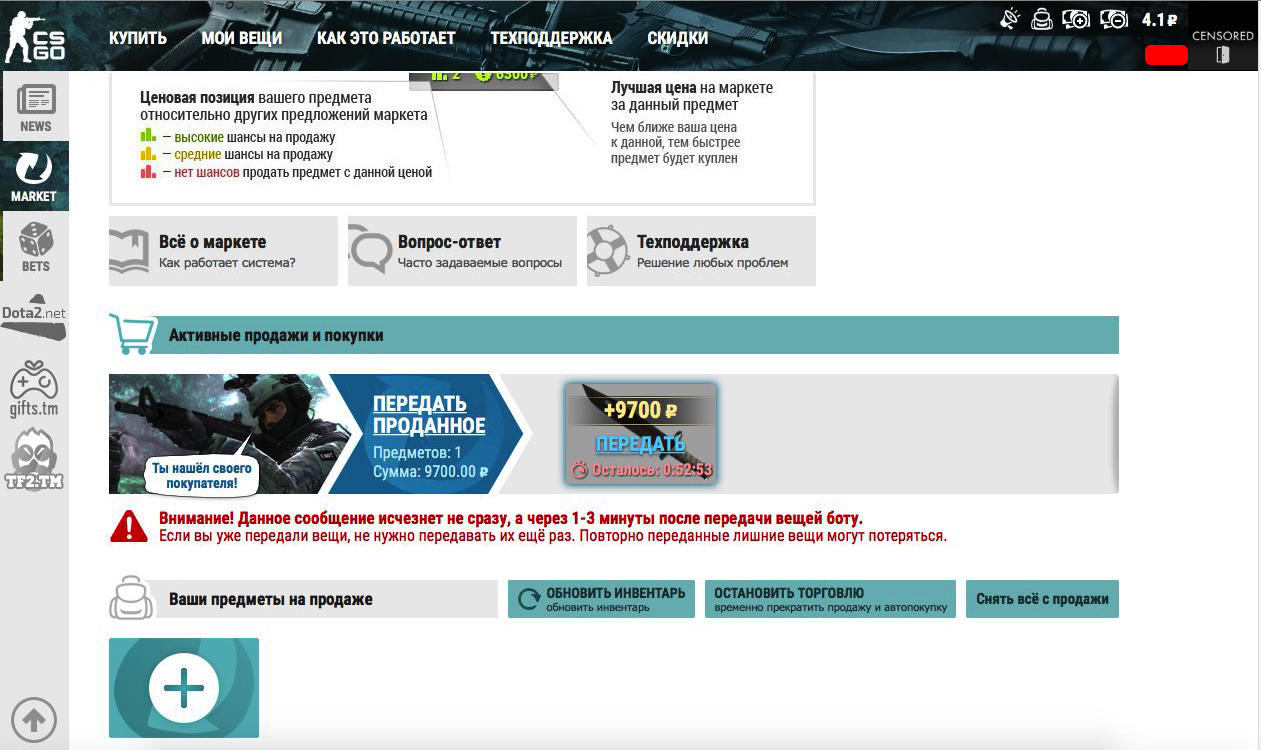The image size is (1261, 750).
Task: Open 'Всё о маркете' info card
Action: coord(223,251)
